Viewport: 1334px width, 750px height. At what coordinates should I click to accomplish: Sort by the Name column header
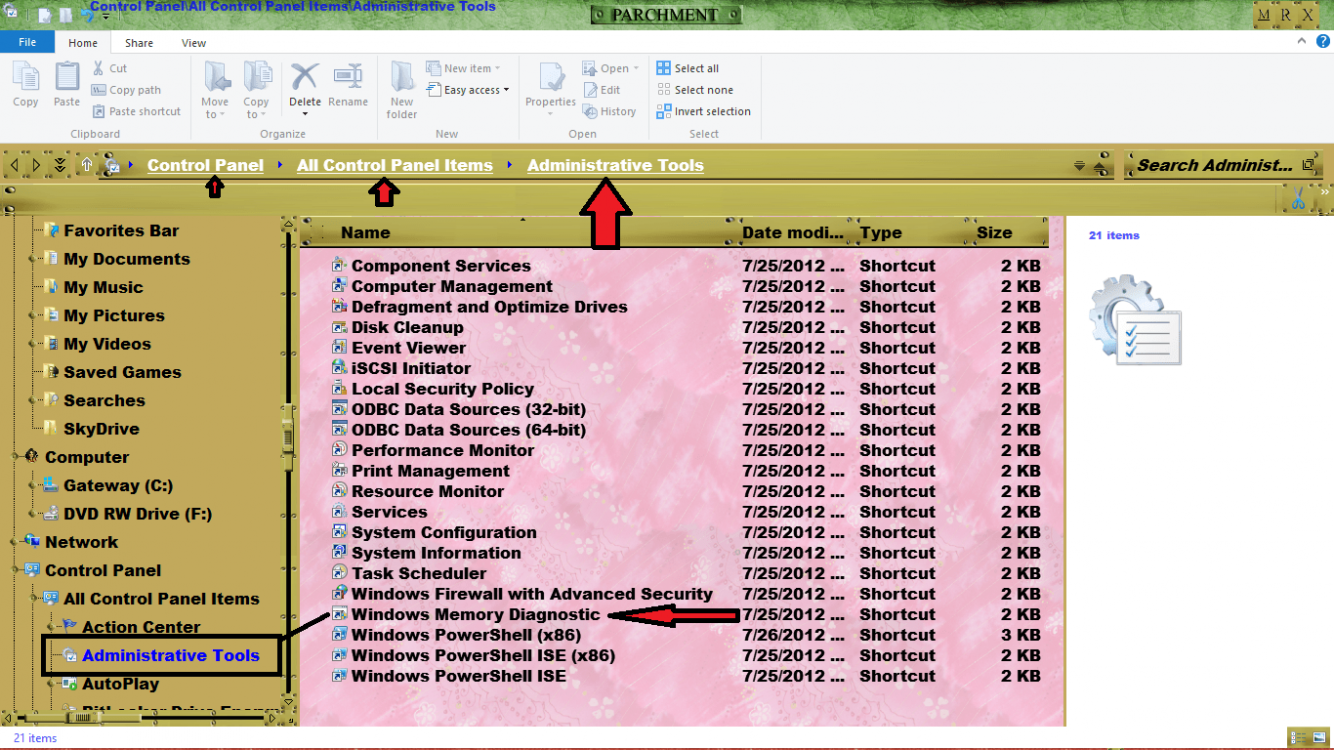(365, 232)
